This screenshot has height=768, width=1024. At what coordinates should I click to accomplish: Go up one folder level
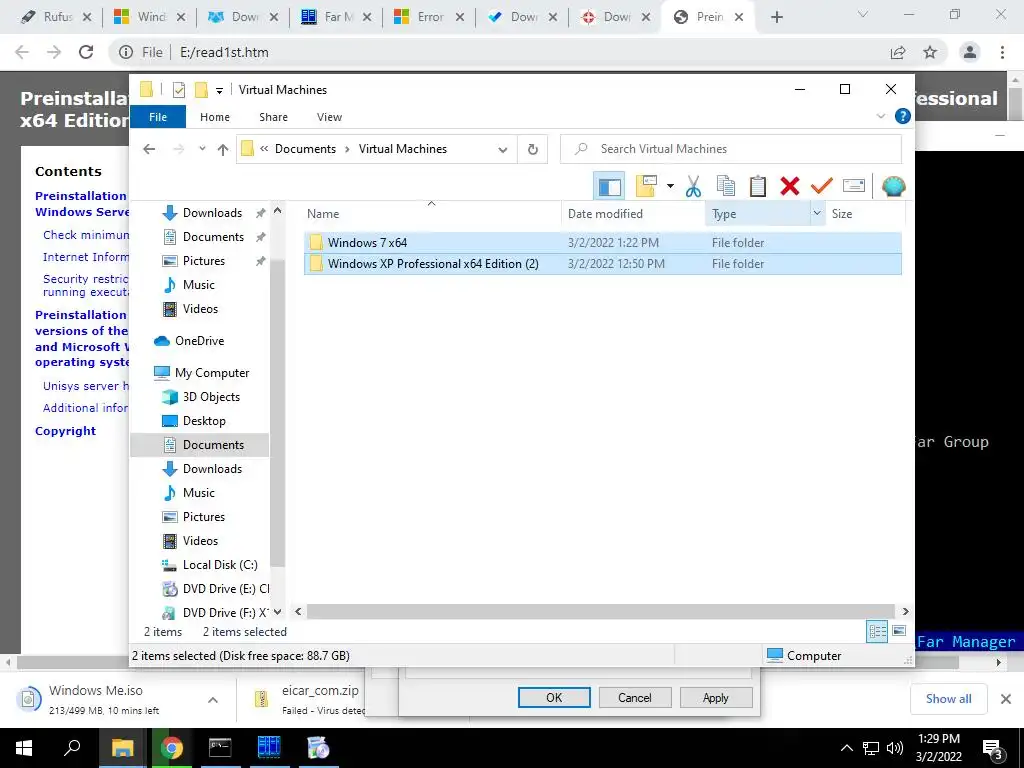coord(223,150)
